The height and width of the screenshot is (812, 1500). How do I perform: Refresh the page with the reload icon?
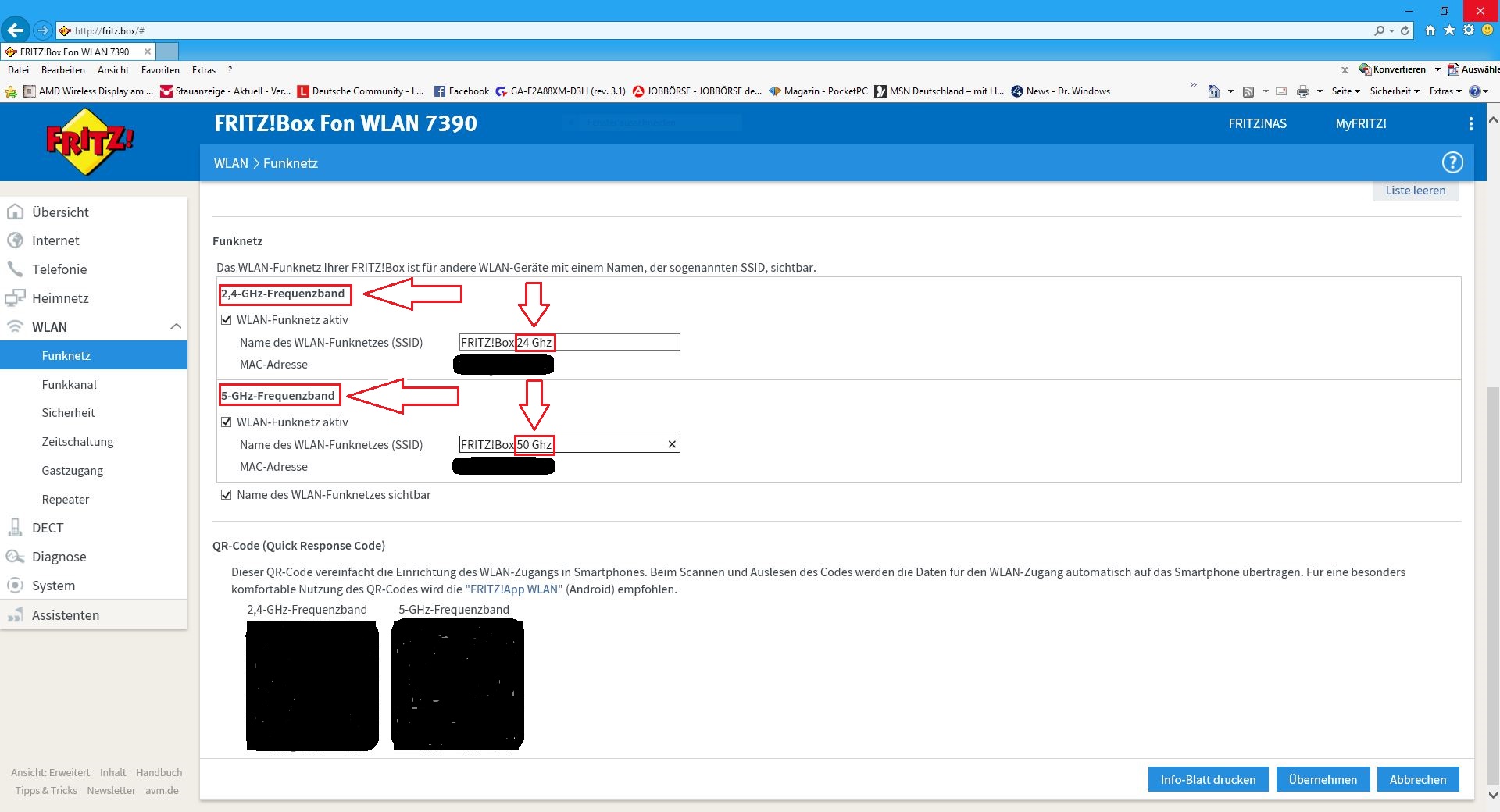[x=1405, y=30]
